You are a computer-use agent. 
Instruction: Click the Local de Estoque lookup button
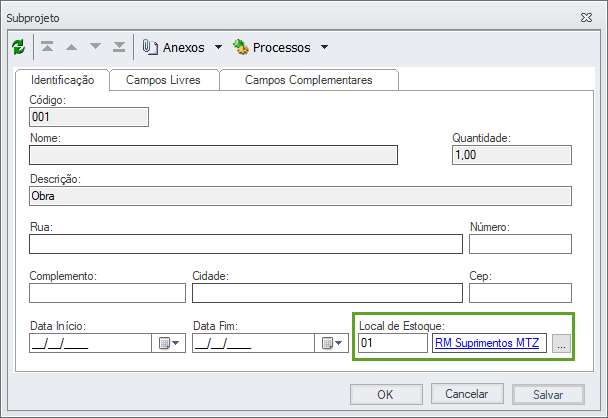click(561, 344)
